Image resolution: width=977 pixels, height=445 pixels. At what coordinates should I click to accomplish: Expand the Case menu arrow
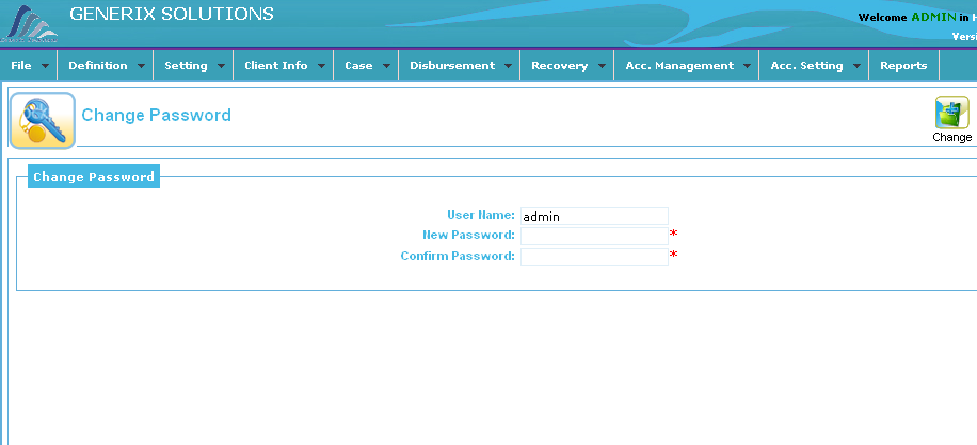(x=386, y=67)
